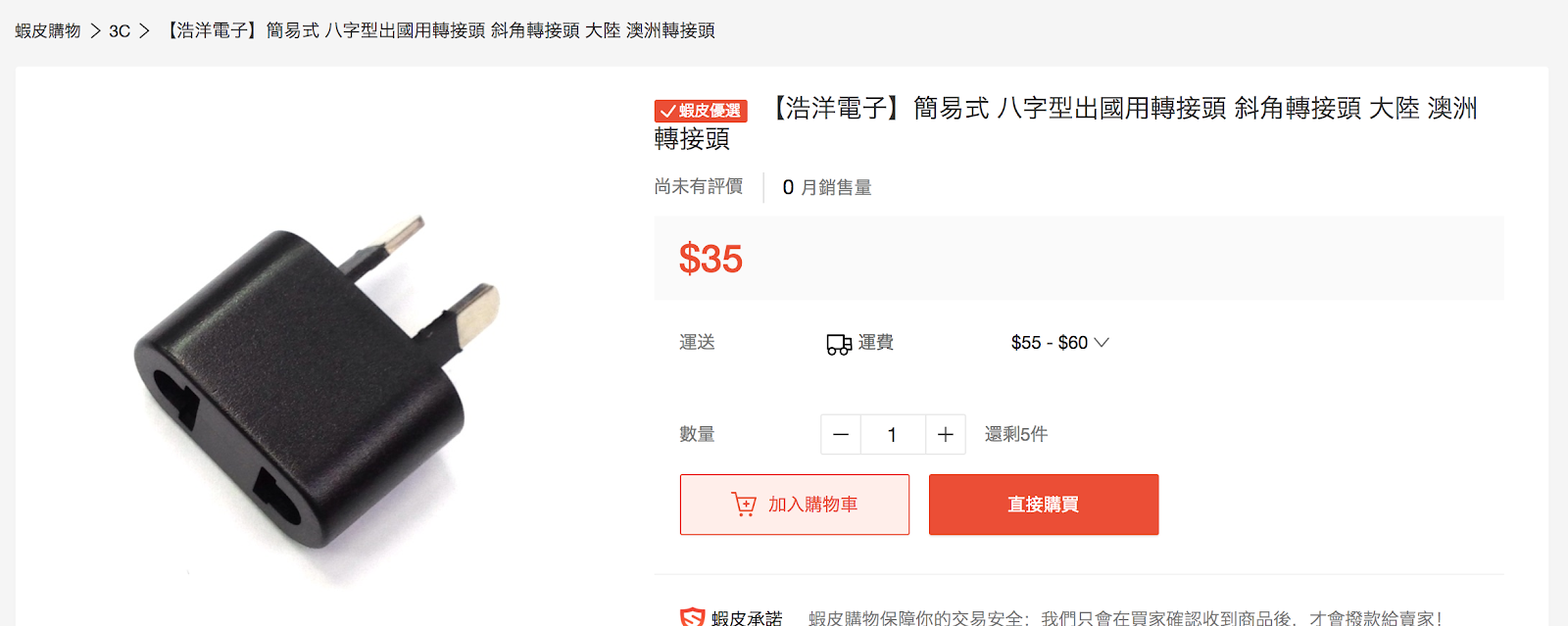
Task: Click the chevron after 3C breadcrumb
Action: click(x=144, y=31)
